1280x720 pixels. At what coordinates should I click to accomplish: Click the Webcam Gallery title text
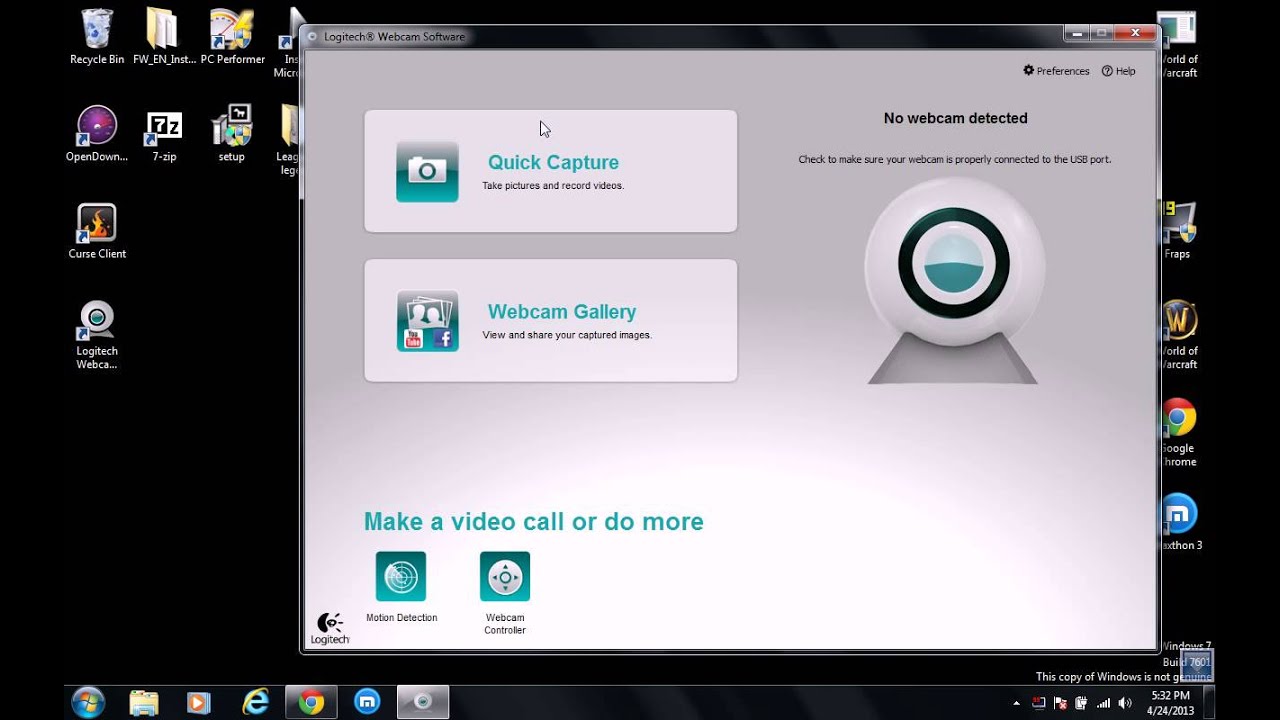(x=562, y=312)
